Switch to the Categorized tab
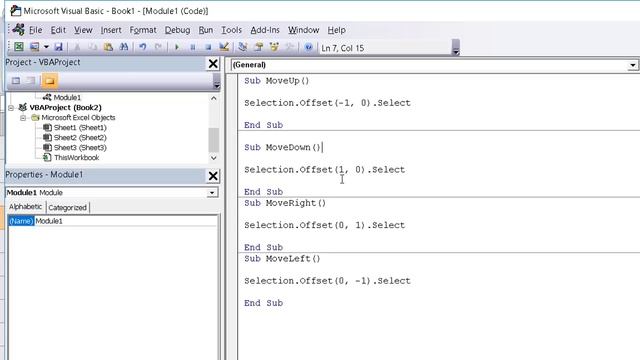 tap(67, 207)
